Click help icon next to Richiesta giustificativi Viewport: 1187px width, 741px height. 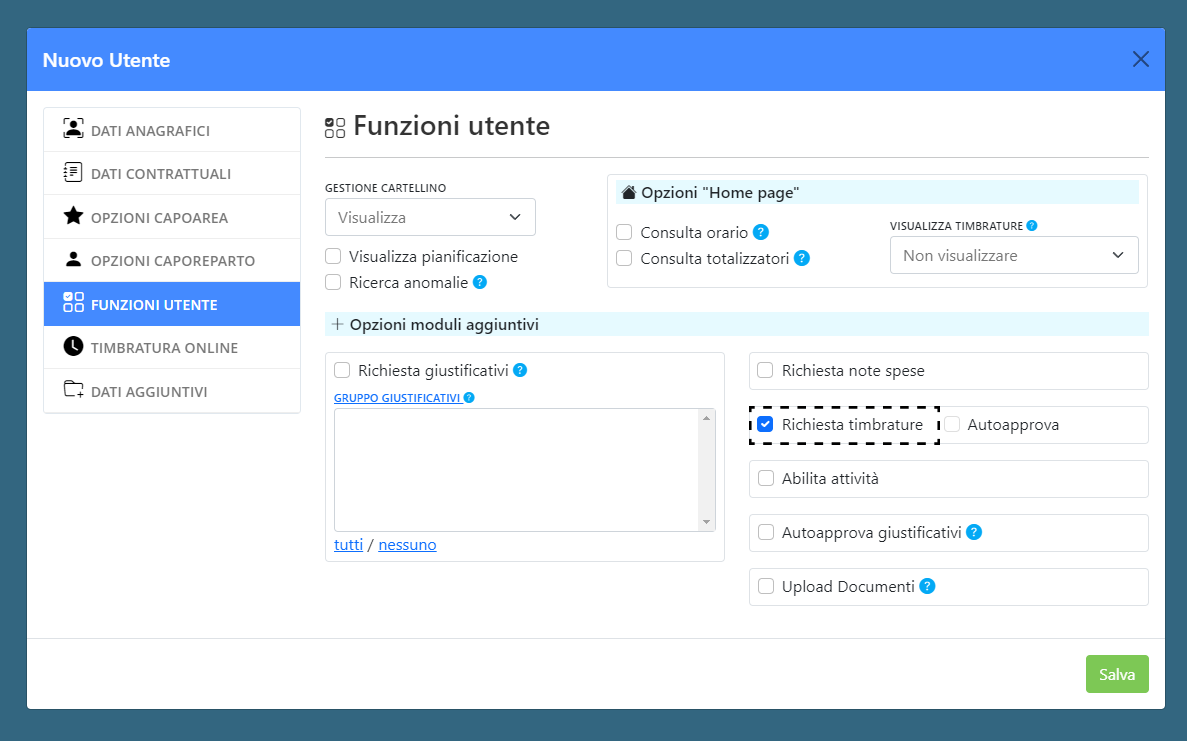pyautogui.click(x=520, y=370)
